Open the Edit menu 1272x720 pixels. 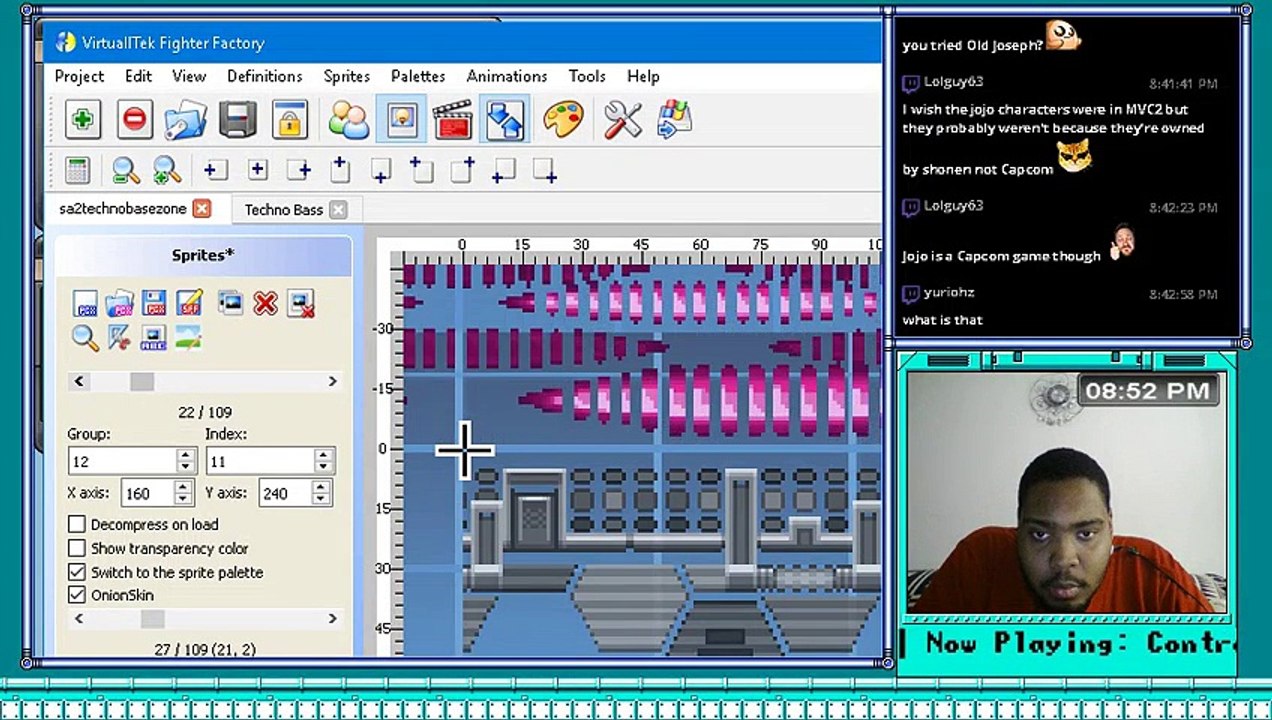pos(138,76)
